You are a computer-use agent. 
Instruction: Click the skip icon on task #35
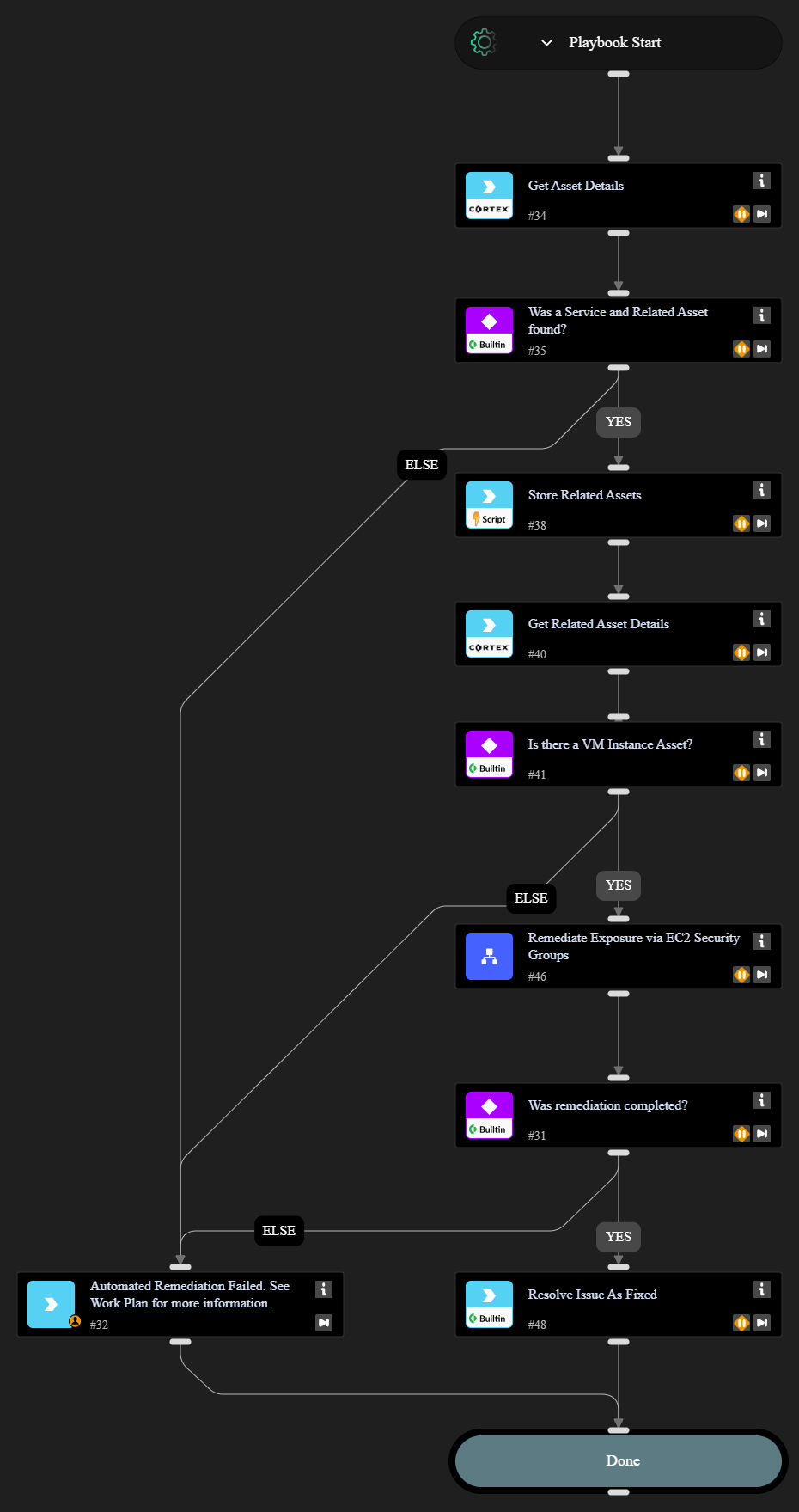click(x=762, y=349)
